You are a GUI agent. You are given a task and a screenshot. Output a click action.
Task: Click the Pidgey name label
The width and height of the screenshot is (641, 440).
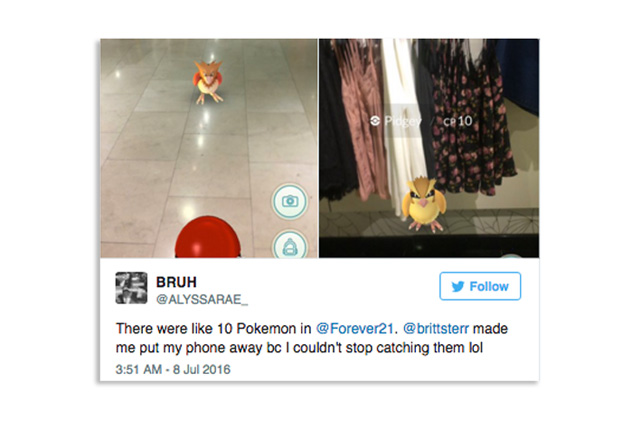(x=402, y=121)
